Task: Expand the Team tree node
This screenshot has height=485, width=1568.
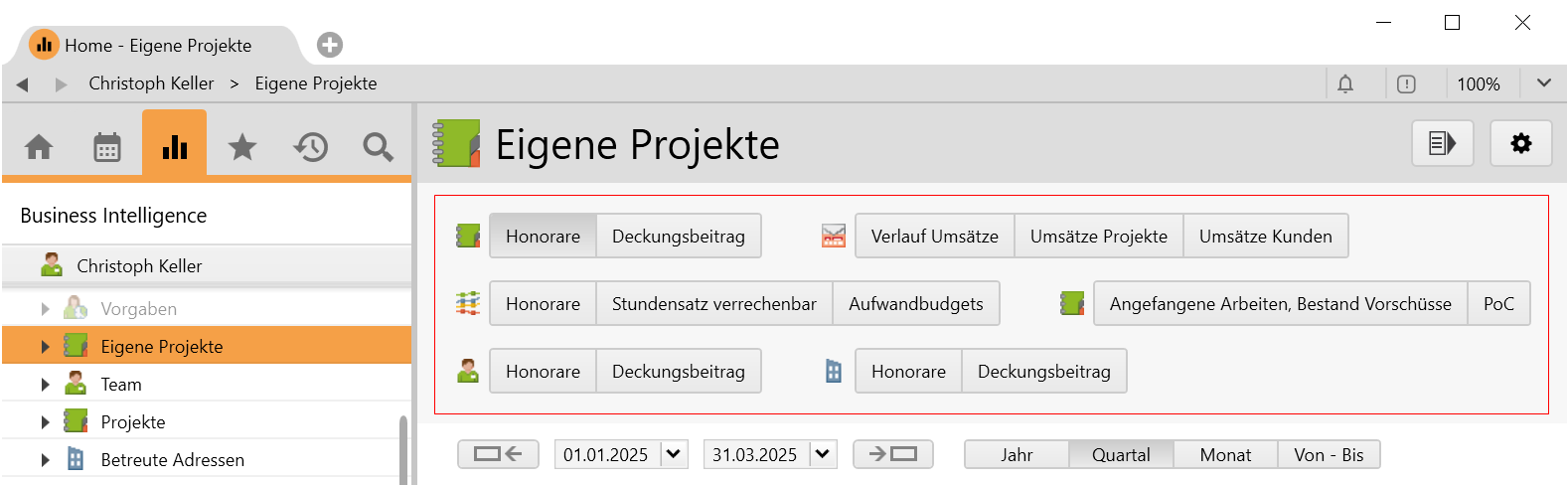Action: (45, 385)
